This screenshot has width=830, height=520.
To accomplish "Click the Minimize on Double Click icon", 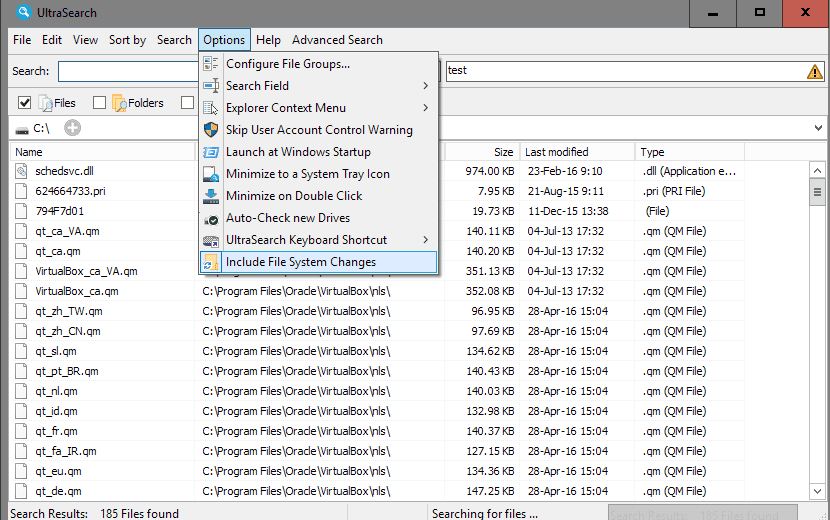I will 211,196.
